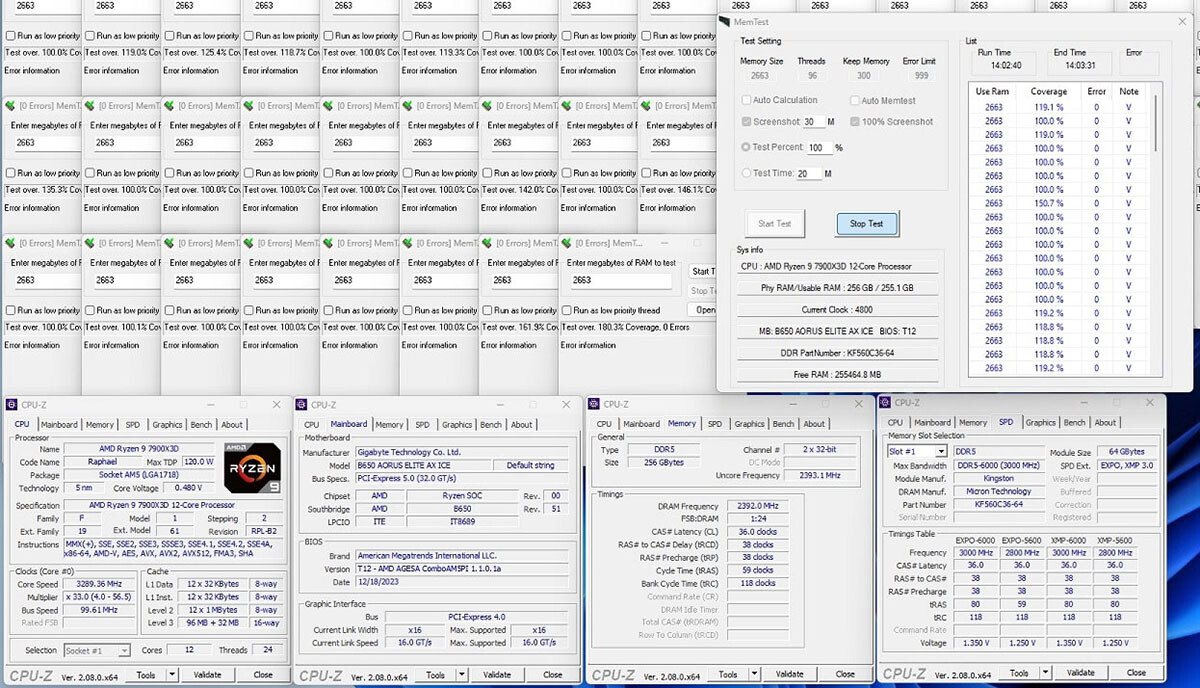Click the Stop Test button in MemTest helper
The width and height of the screenshot is (1200, 688).
coord(867,224)
